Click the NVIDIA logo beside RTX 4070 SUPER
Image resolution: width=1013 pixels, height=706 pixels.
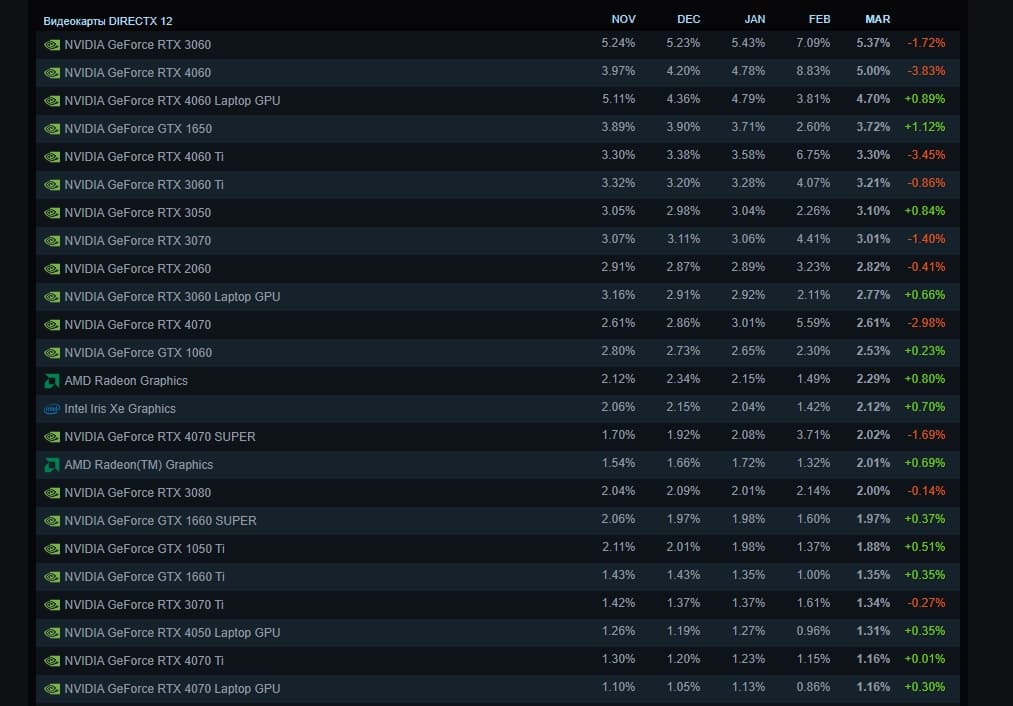pos(52,437)
